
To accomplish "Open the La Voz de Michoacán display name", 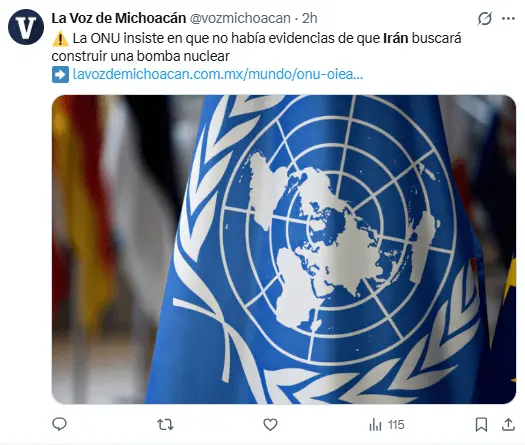I will (x=119, y=18).
